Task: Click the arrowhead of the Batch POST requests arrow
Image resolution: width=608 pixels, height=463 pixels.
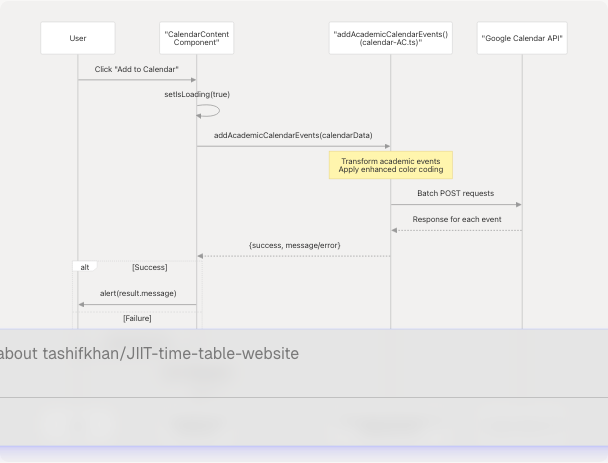Action: tap(517, 205)
